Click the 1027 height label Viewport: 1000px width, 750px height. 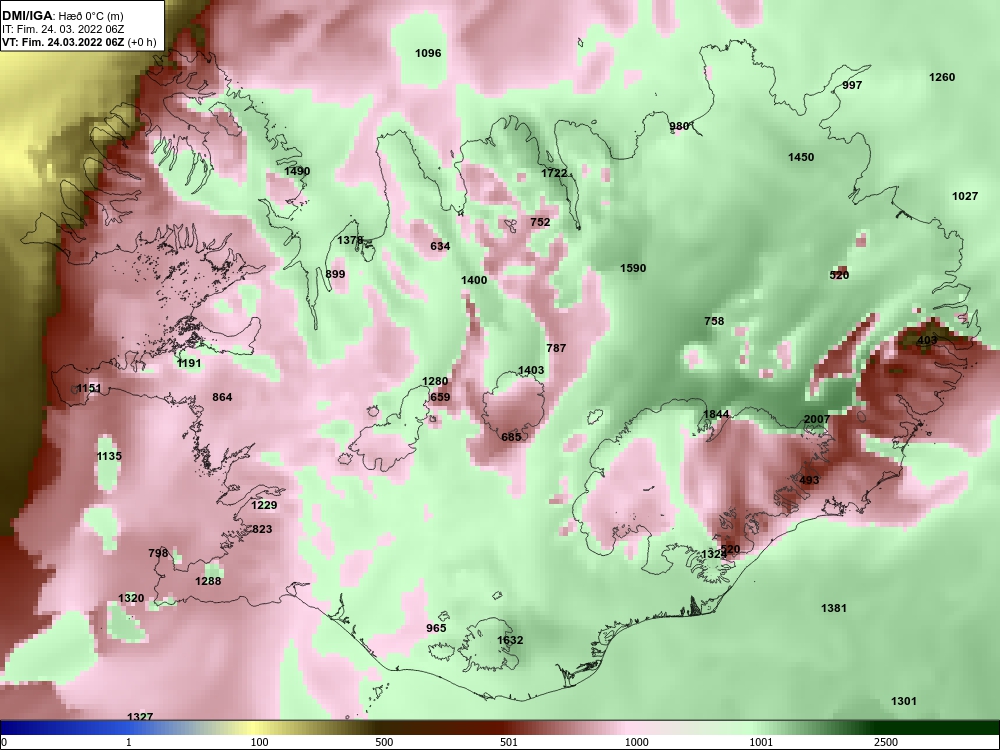click(x=965, y=196)
